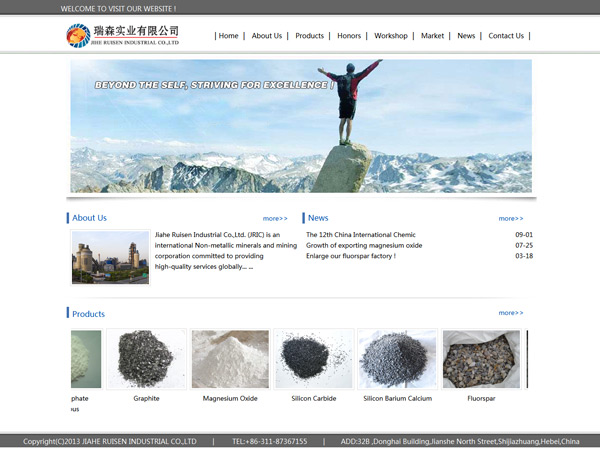View the Magnesium Oxide product thumbnail

click(x=230, y=359)
